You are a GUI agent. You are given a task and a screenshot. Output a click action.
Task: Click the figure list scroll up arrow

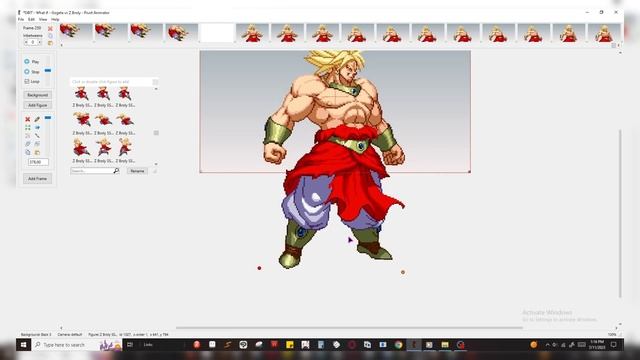pyautogui.click(x=156, y=89)
